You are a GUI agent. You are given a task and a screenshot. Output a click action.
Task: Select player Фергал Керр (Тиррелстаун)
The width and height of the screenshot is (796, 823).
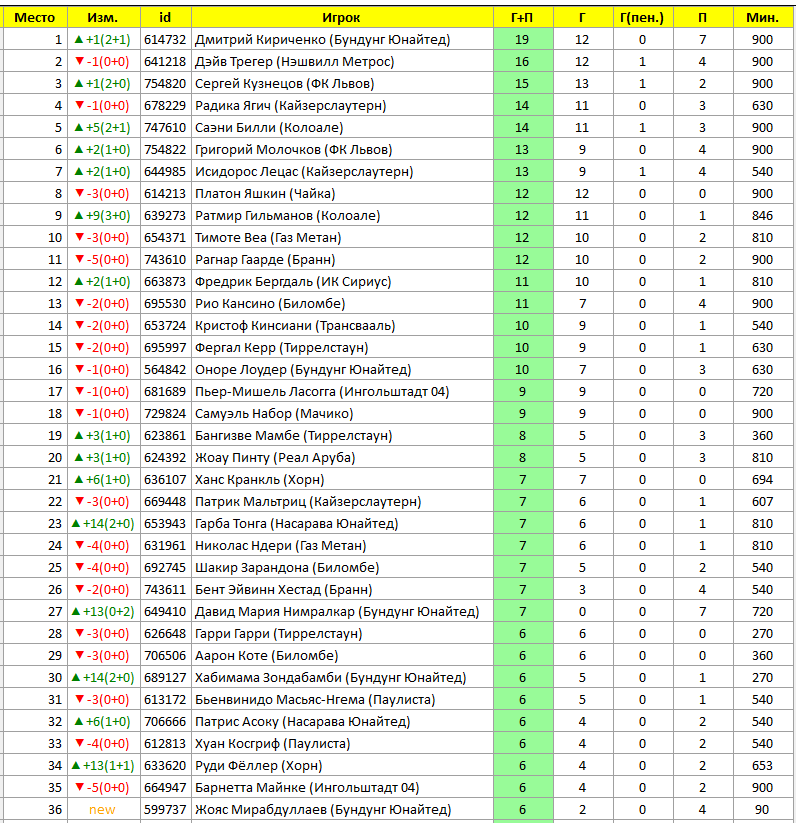pos(281,349)
